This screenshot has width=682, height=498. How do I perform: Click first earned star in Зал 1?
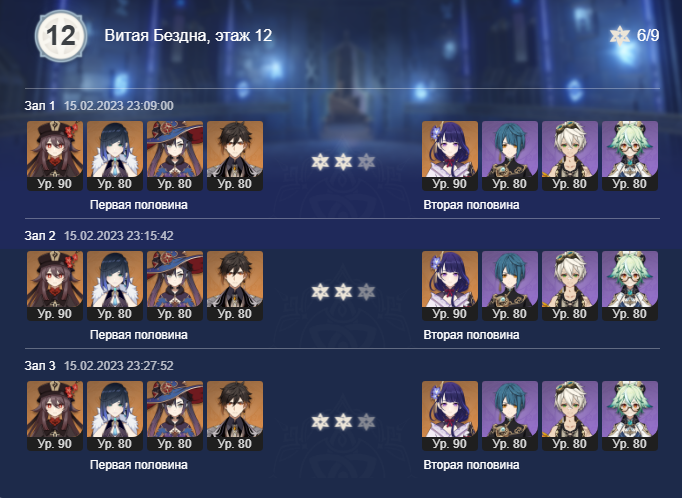(320, 162)
